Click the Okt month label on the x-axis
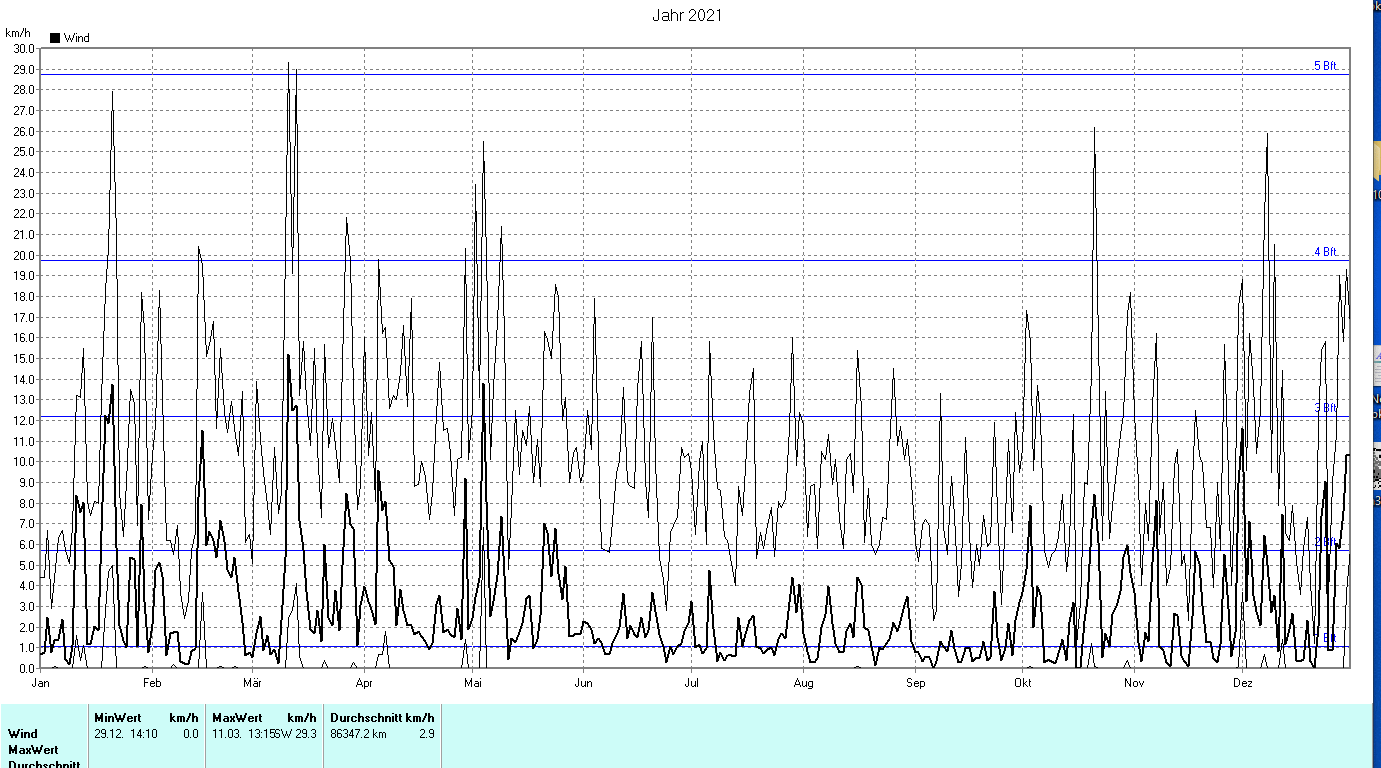The height and width of the screenshot is (768, 1381). (x=1022, y=684)
